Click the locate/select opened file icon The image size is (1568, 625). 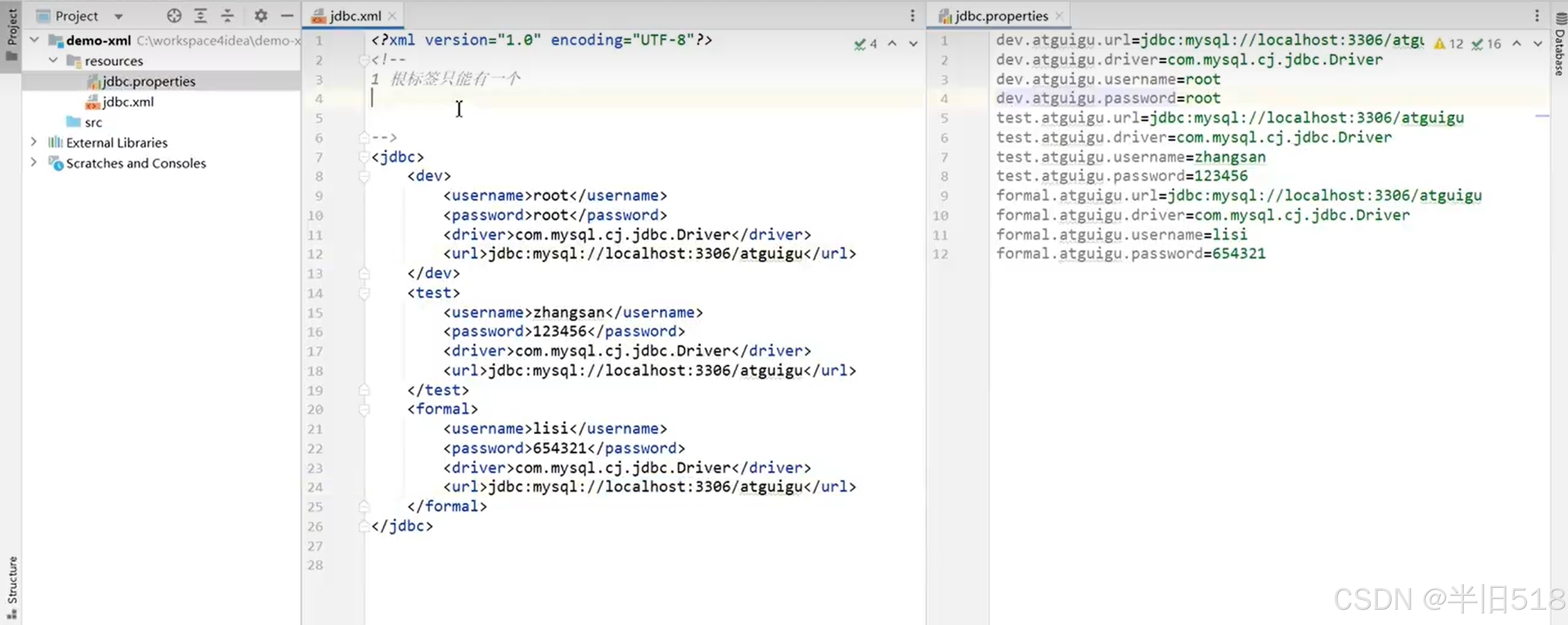coord(174,16)
